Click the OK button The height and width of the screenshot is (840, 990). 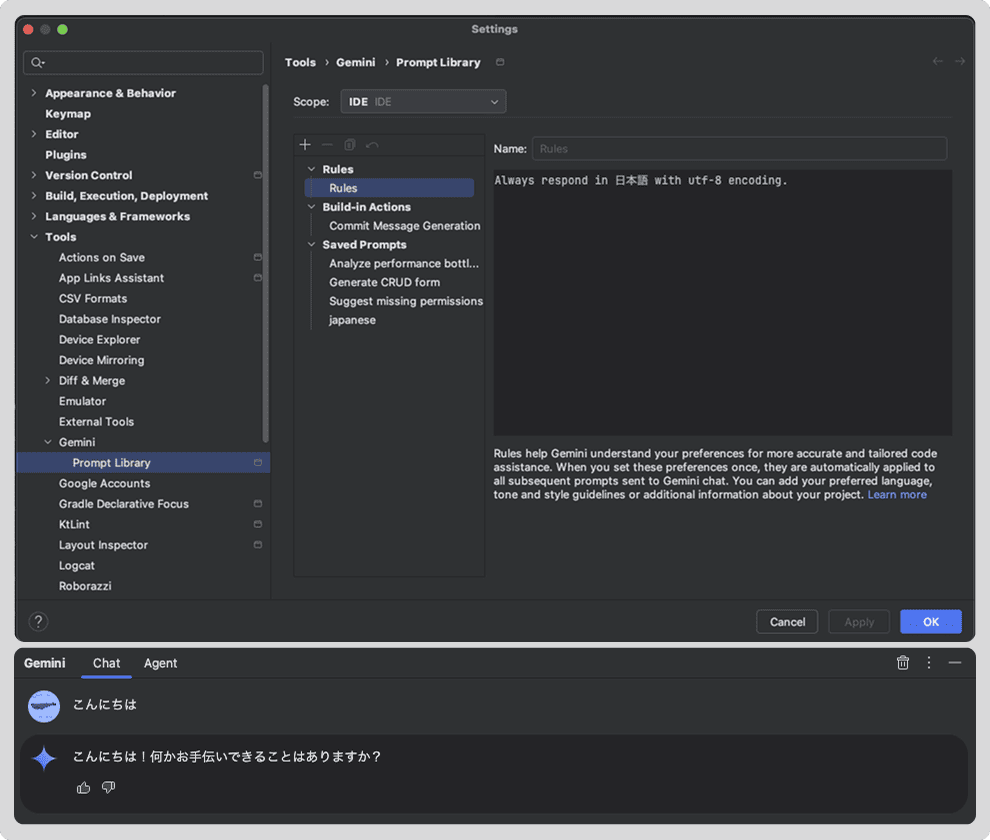click(931, 622)
